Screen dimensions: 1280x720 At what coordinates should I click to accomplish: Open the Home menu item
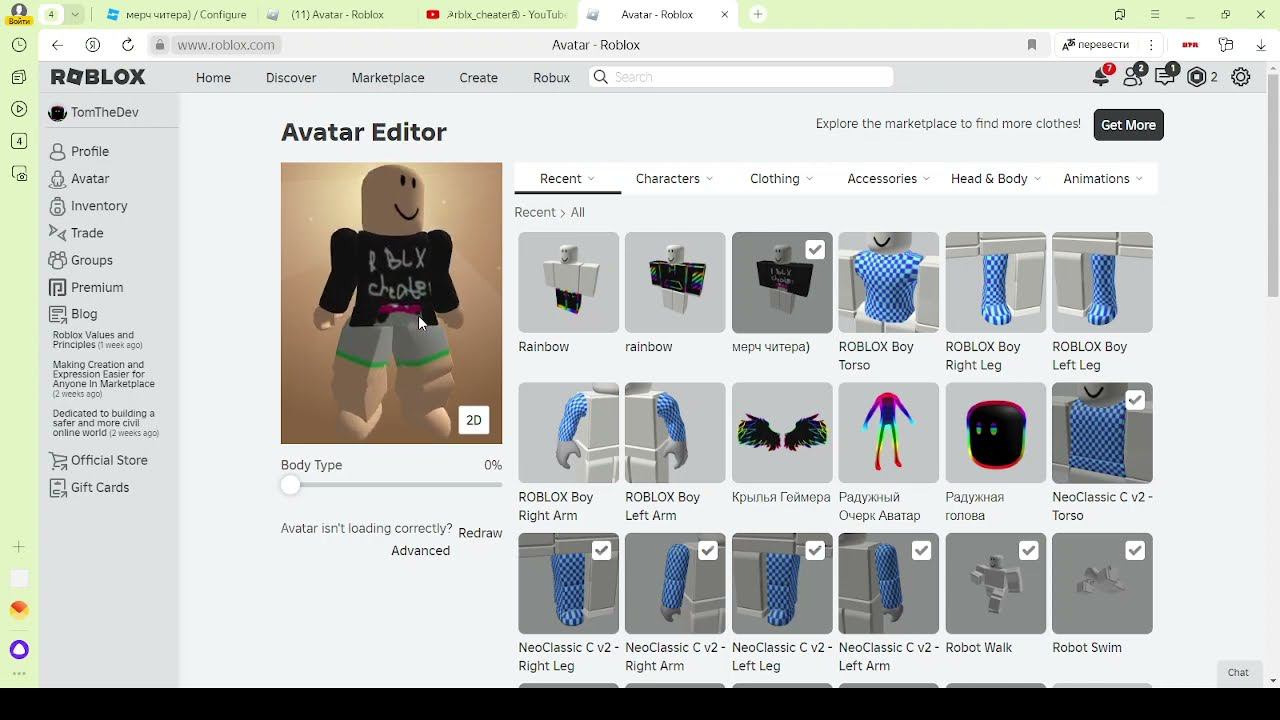pyautogui.click(x=213, y=77)
